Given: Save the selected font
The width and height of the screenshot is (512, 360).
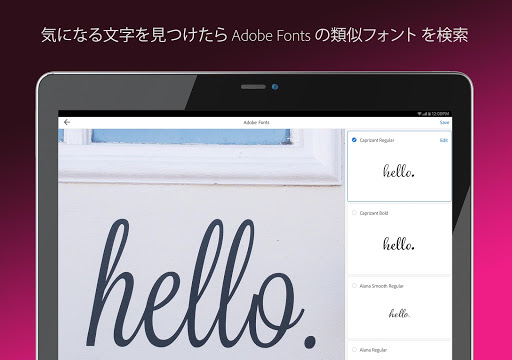Looking at the screenshot, I should [444, 122].
